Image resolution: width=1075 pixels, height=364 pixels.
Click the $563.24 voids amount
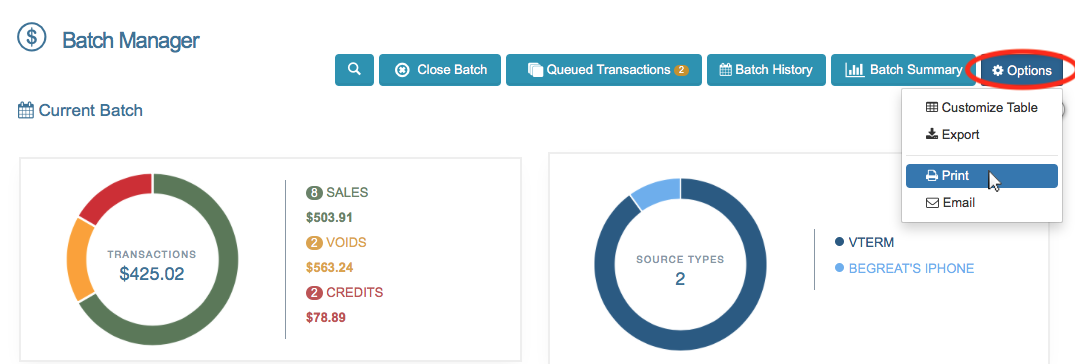(x=329, y=267)
